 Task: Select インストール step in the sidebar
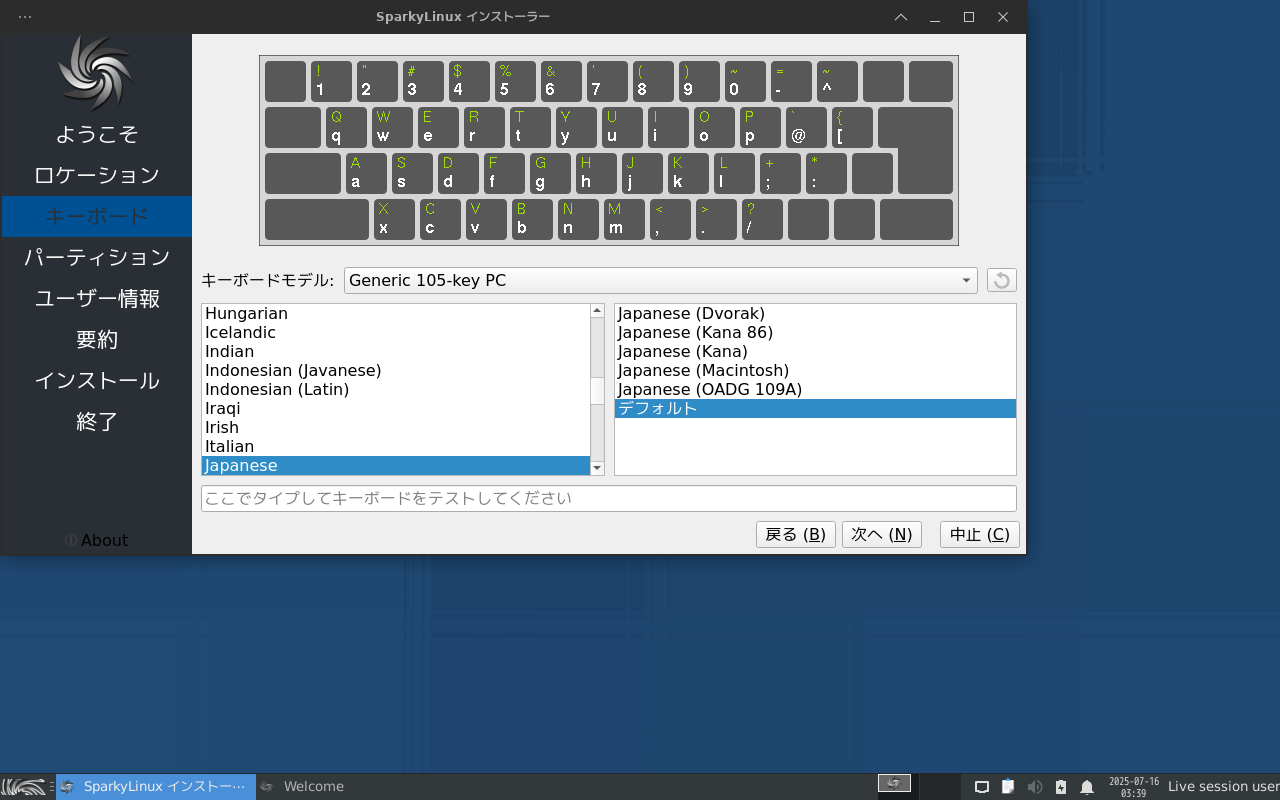(96, 380)
